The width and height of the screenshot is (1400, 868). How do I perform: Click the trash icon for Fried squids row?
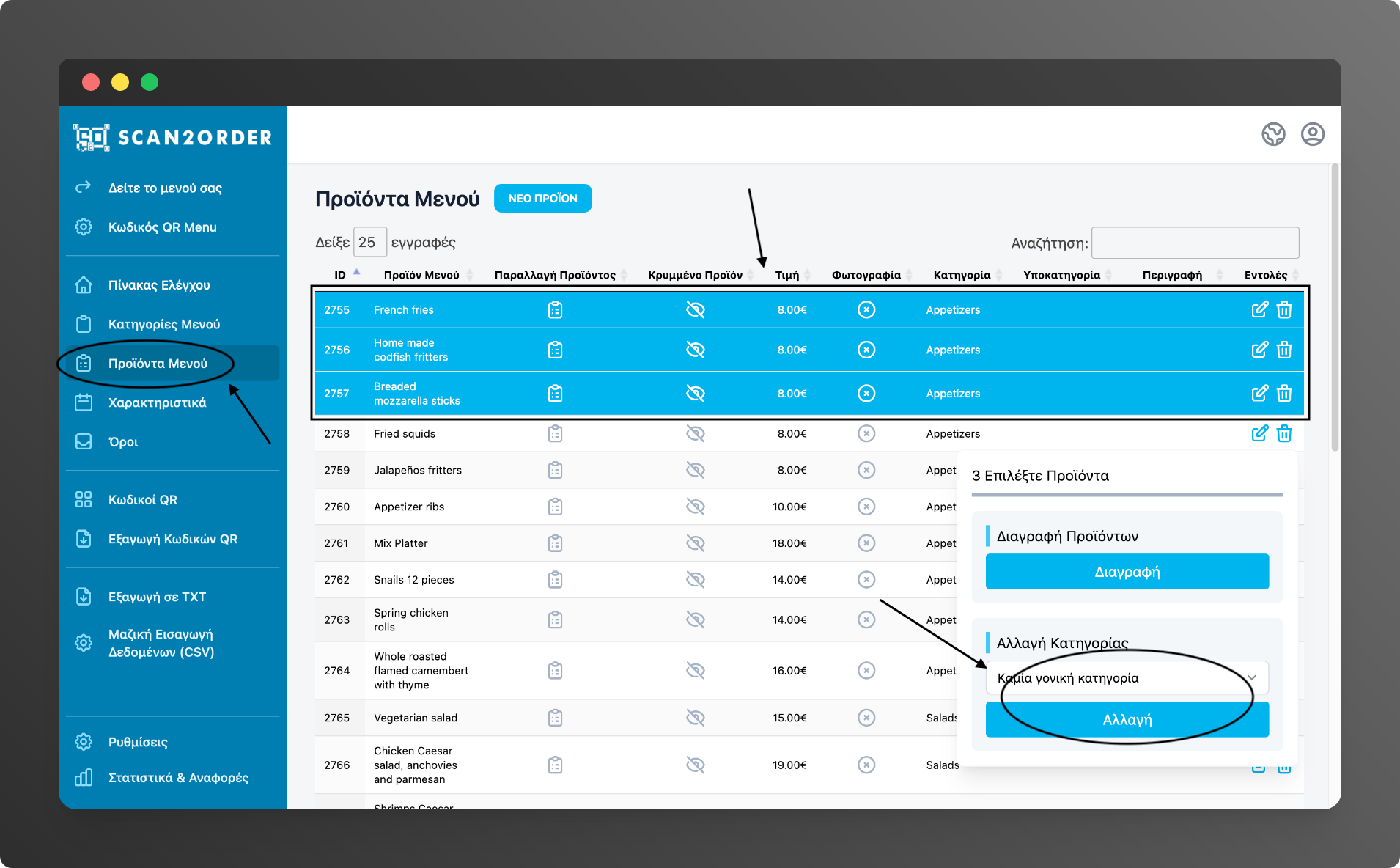pos(1284,434)
